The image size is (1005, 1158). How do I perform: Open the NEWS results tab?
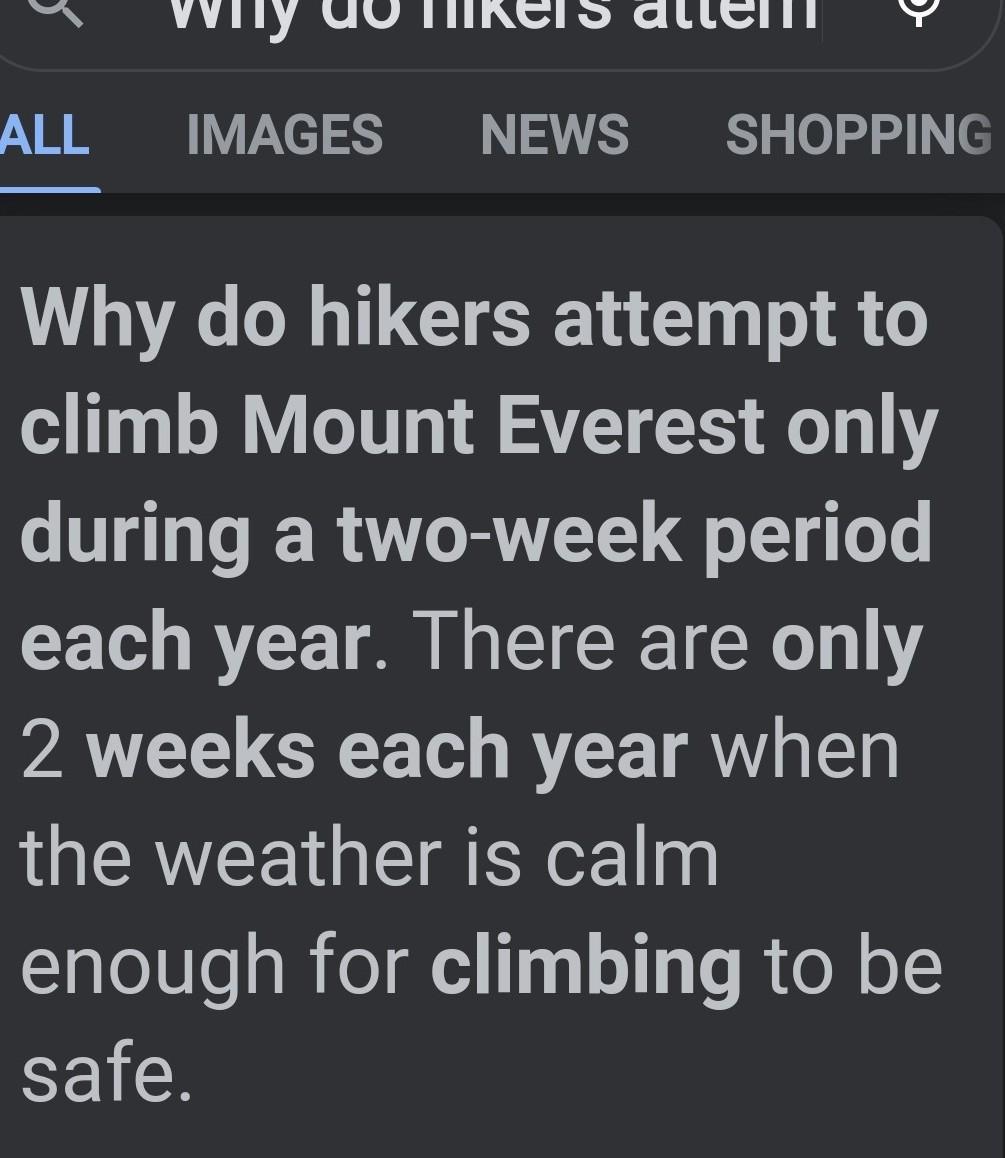(x=555, y=135)
